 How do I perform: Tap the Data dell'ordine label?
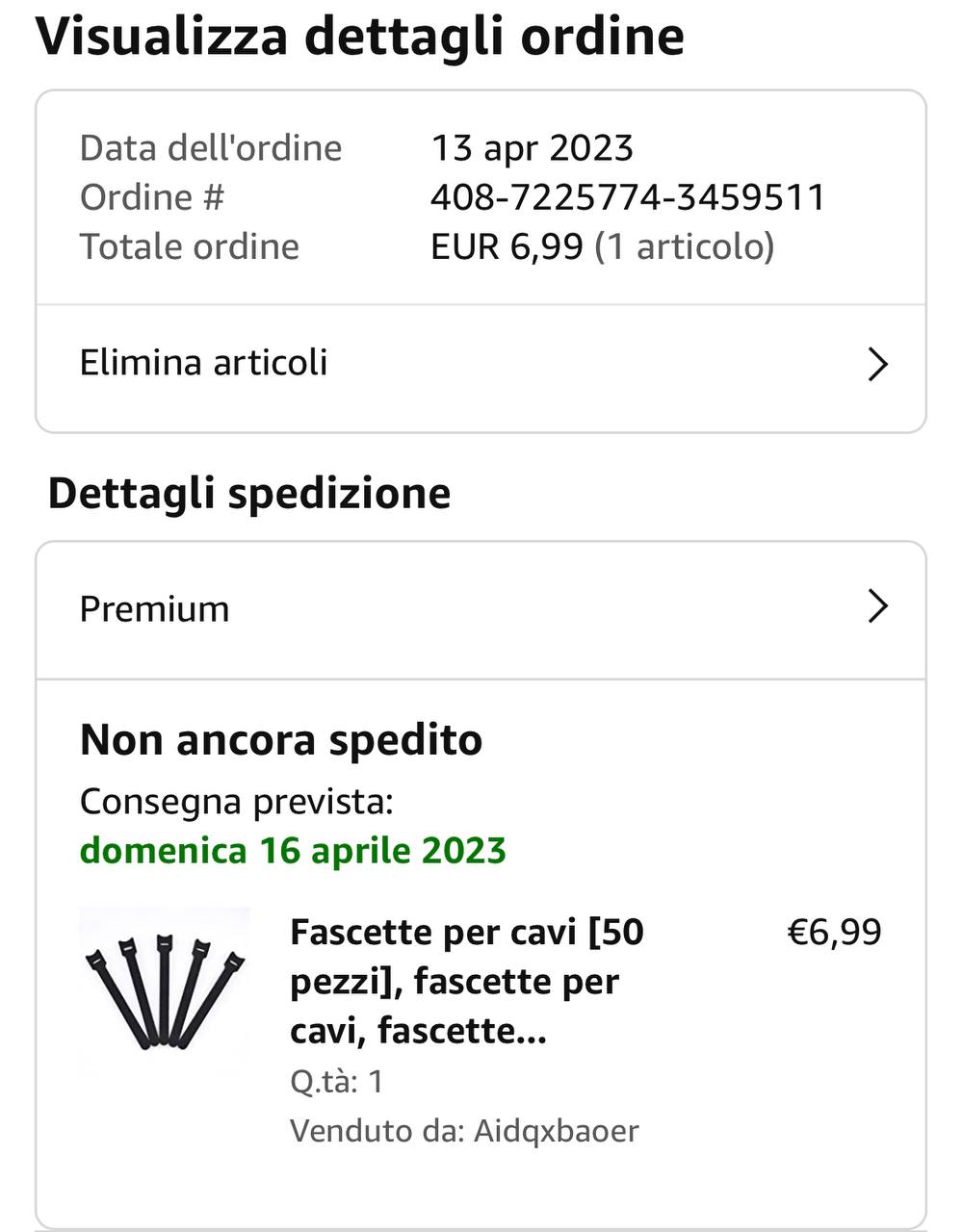(x=211, y=148)
